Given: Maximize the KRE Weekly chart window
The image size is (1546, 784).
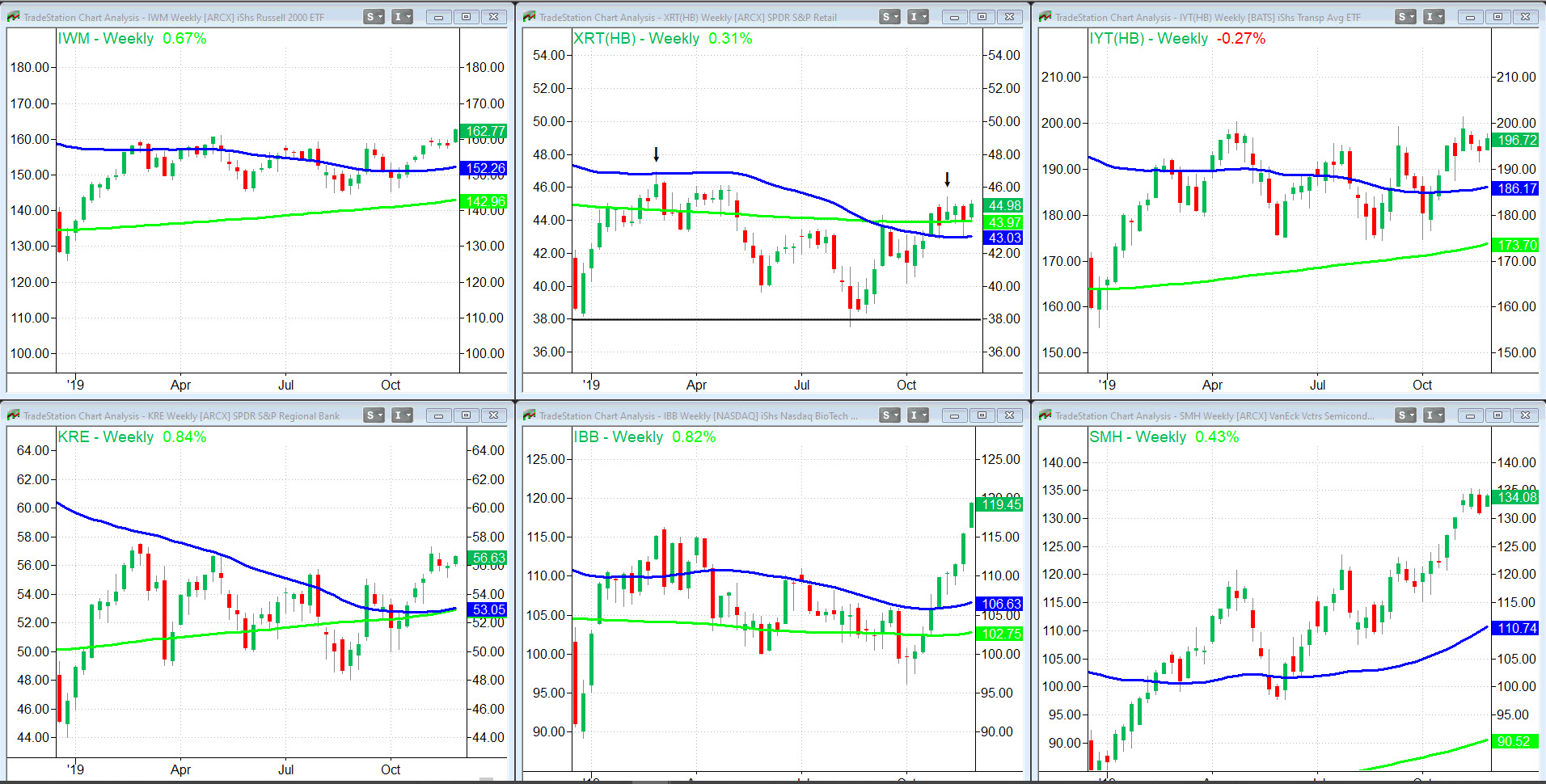Looking at the screenshot, I should tap(466, 415).
